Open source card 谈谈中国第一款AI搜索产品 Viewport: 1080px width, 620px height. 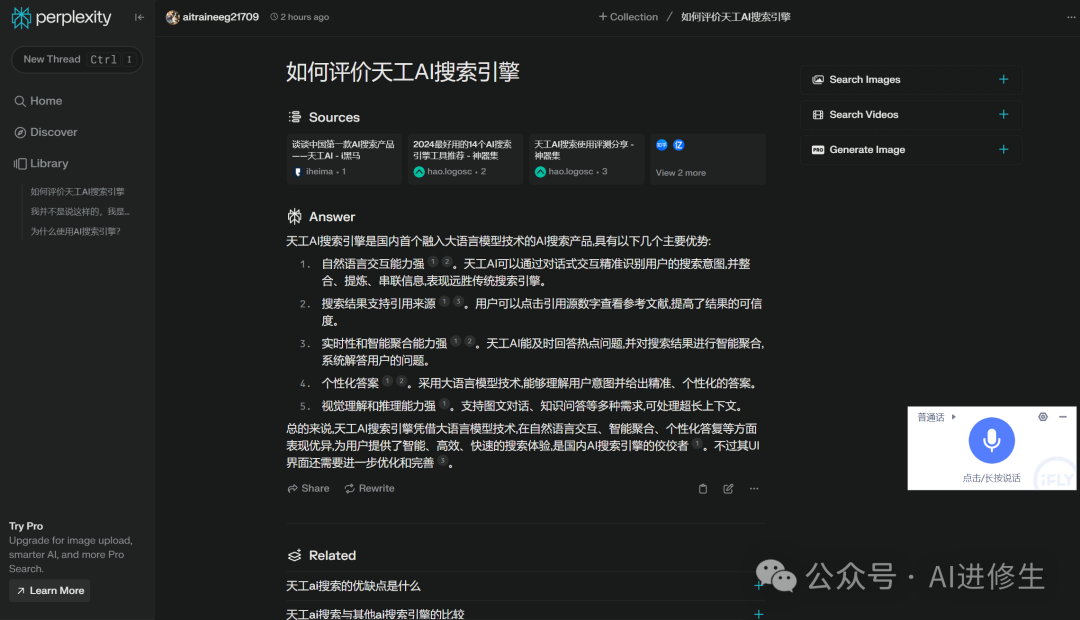tap(344, 158)
